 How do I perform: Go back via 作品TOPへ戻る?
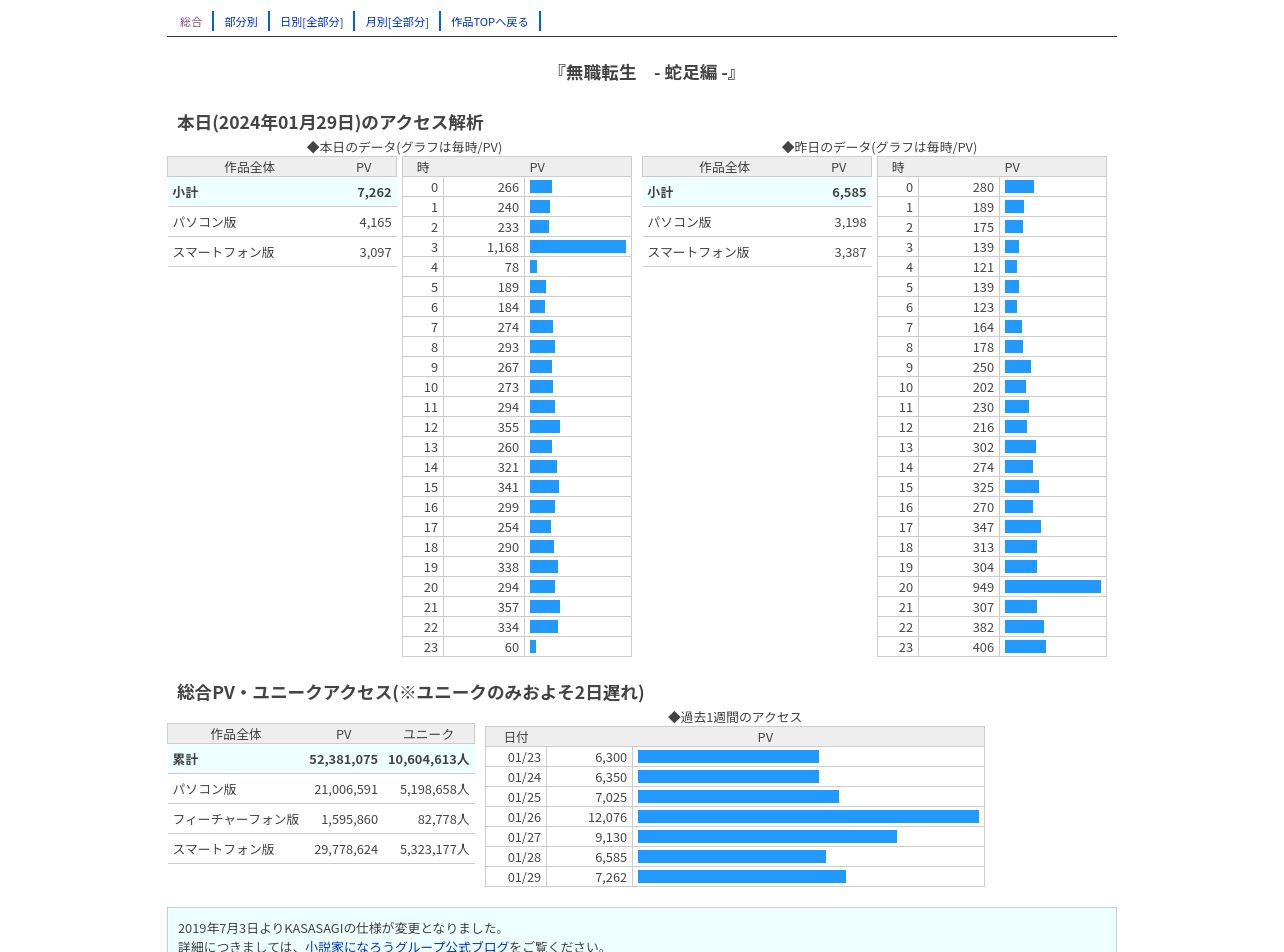(490, 21)
